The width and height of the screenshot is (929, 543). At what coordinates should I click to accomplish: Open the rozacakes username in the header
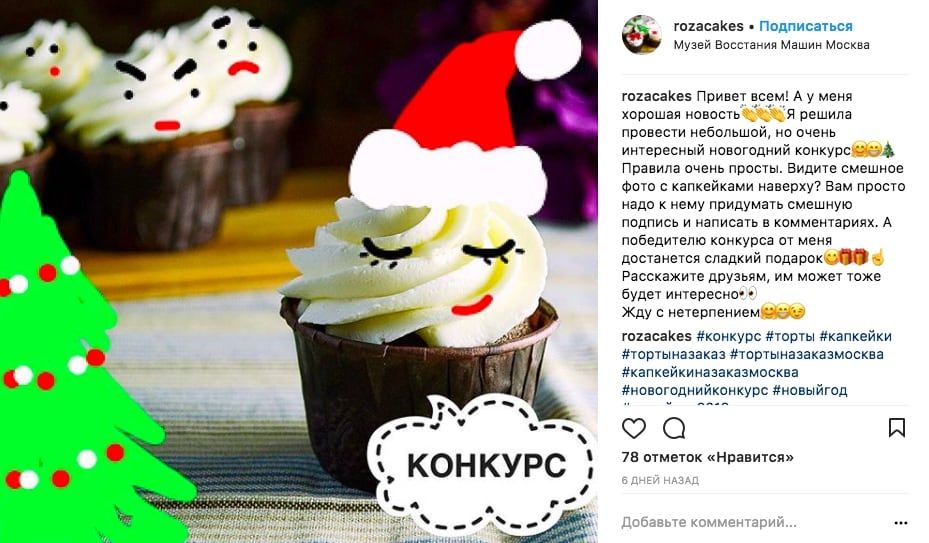[x=708, y=26]
